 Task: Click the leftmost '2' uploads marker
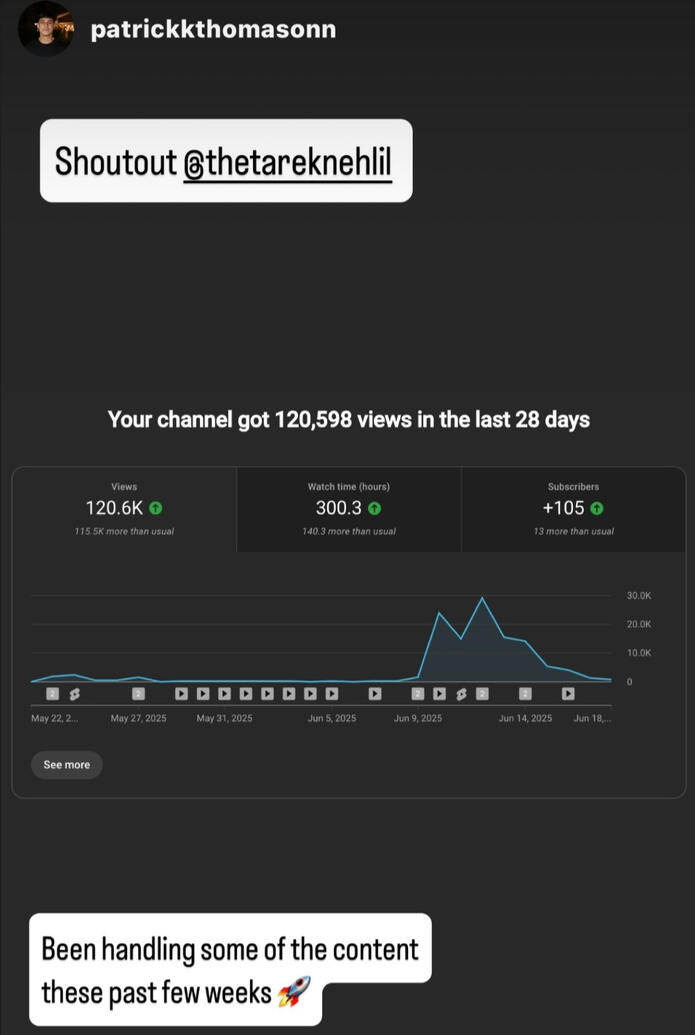pyautogui.click(x=52, y=693)
